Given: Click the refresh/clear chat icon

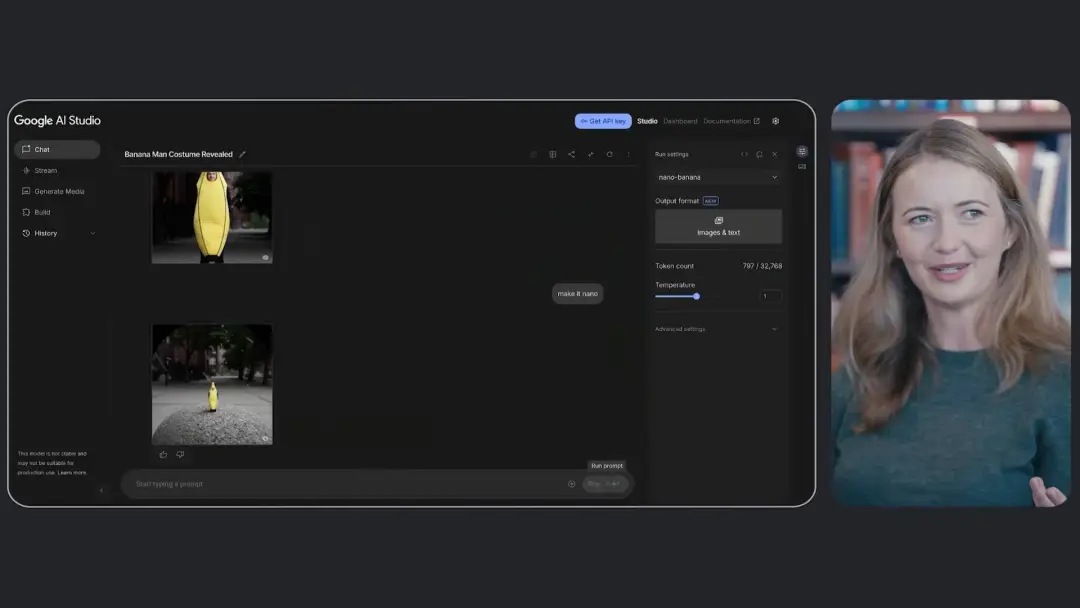Looking at the screenshot, I should pyautogui.click(x=610, y=154).
